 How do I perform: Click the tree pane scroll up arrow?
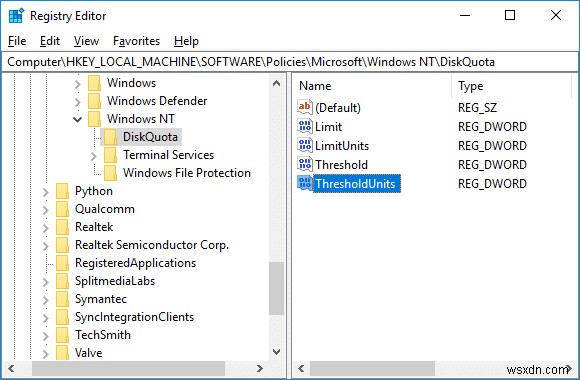click(x=276, y=83)
